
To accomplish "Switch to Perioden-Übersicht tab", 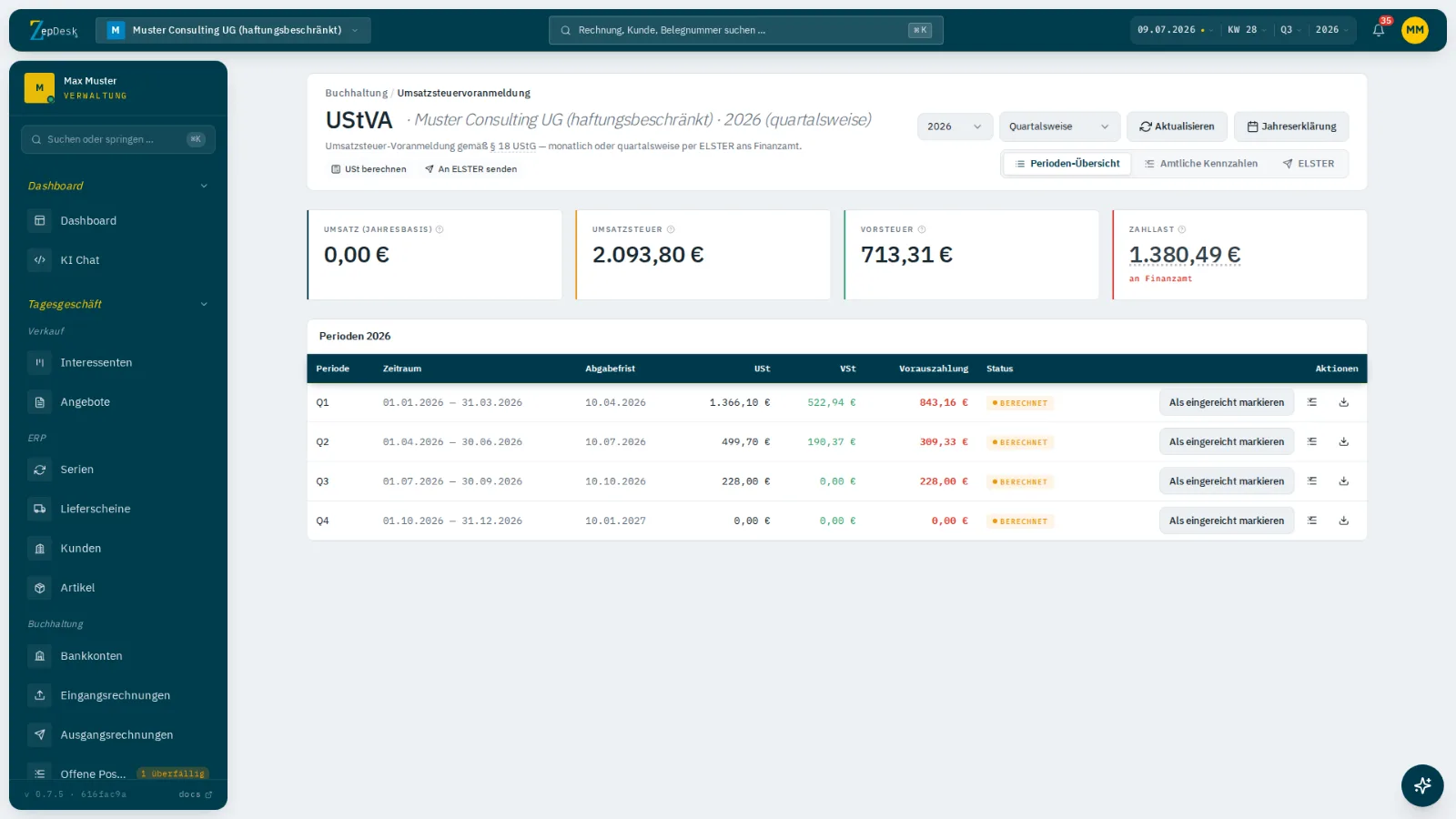I will pyautogui.click(x=1067, y=164).
